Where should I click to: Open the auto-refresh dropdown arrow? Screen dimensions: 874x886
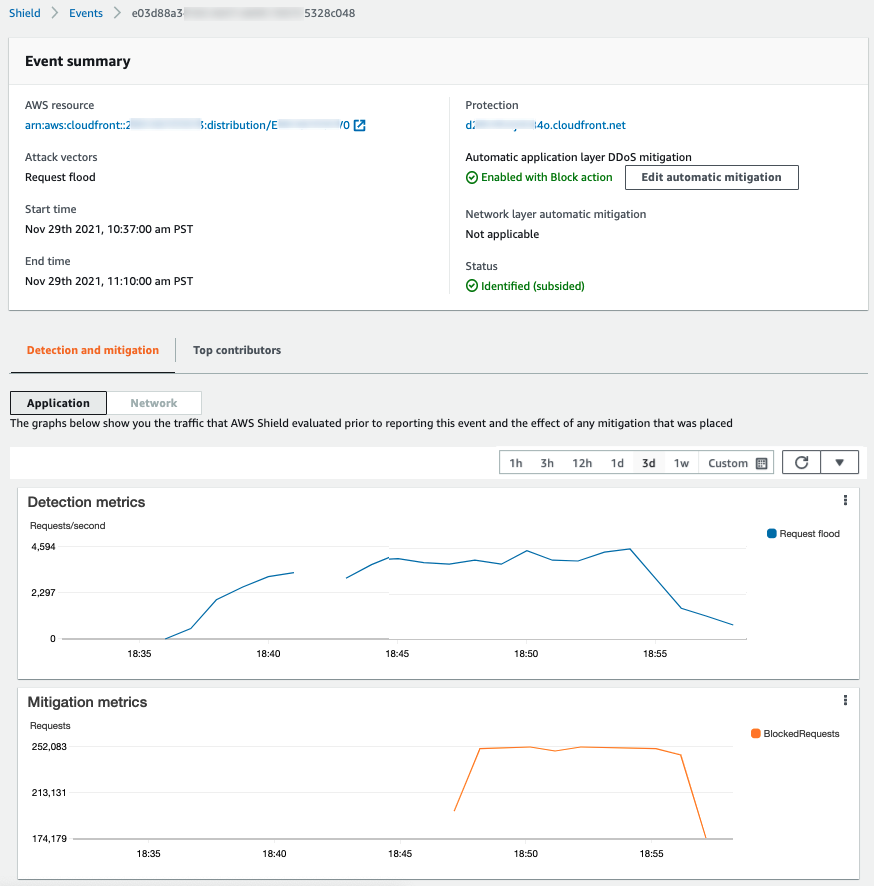pyautogui.click(x=840, y=462)
